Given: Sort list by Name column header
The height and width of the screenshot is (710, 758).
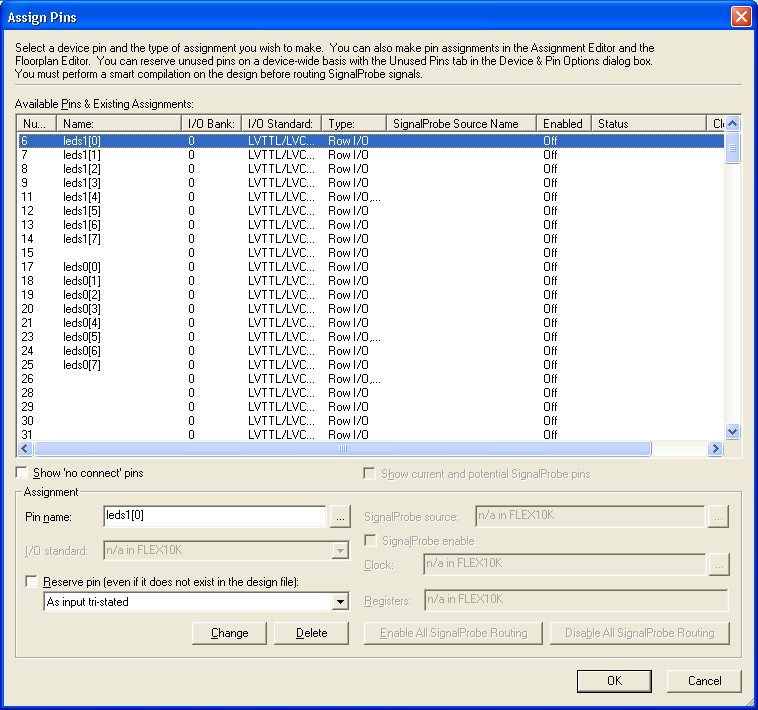Looking at the screenshot, I should 118,124.
